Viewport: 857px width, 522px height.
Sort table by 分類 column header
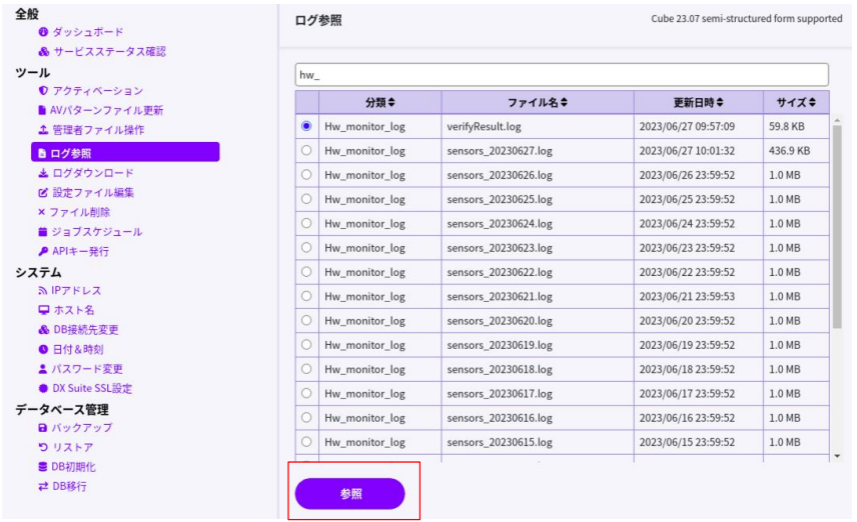[380, 102]
